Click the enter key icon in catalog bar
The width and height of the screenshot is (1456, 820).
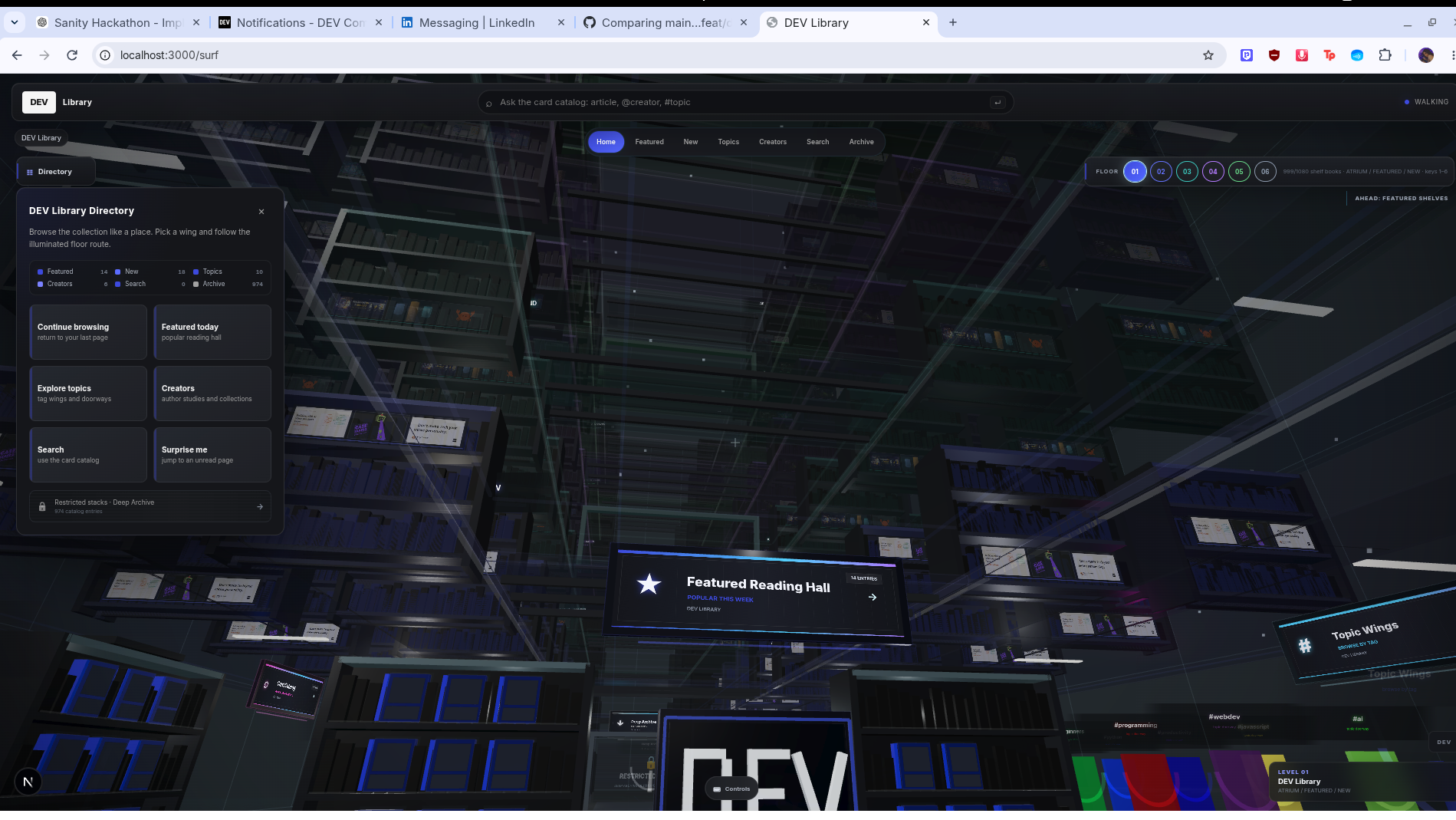(x=998, y=102)
